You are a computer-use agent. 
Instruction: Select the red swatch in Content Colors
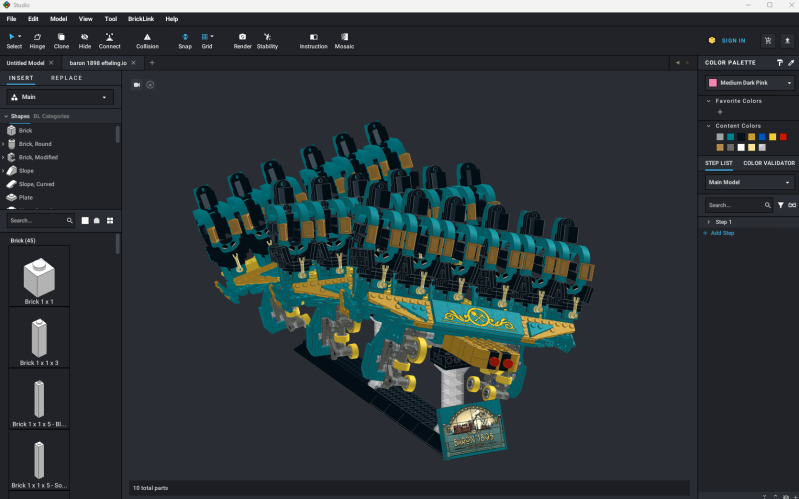click(x=784, y=136)
